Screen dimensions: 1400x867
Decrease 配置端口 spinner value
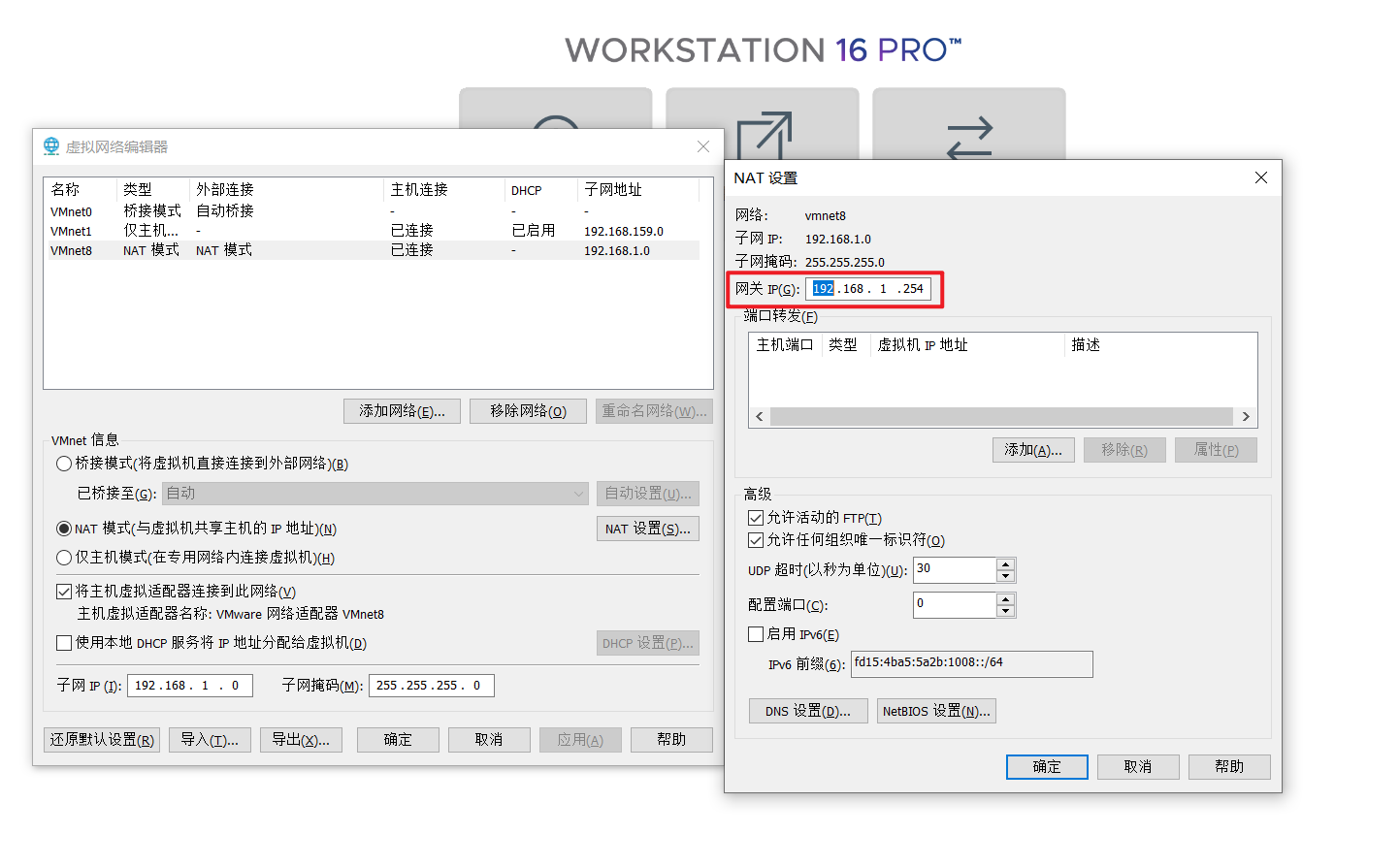(x=1006, y=611)
